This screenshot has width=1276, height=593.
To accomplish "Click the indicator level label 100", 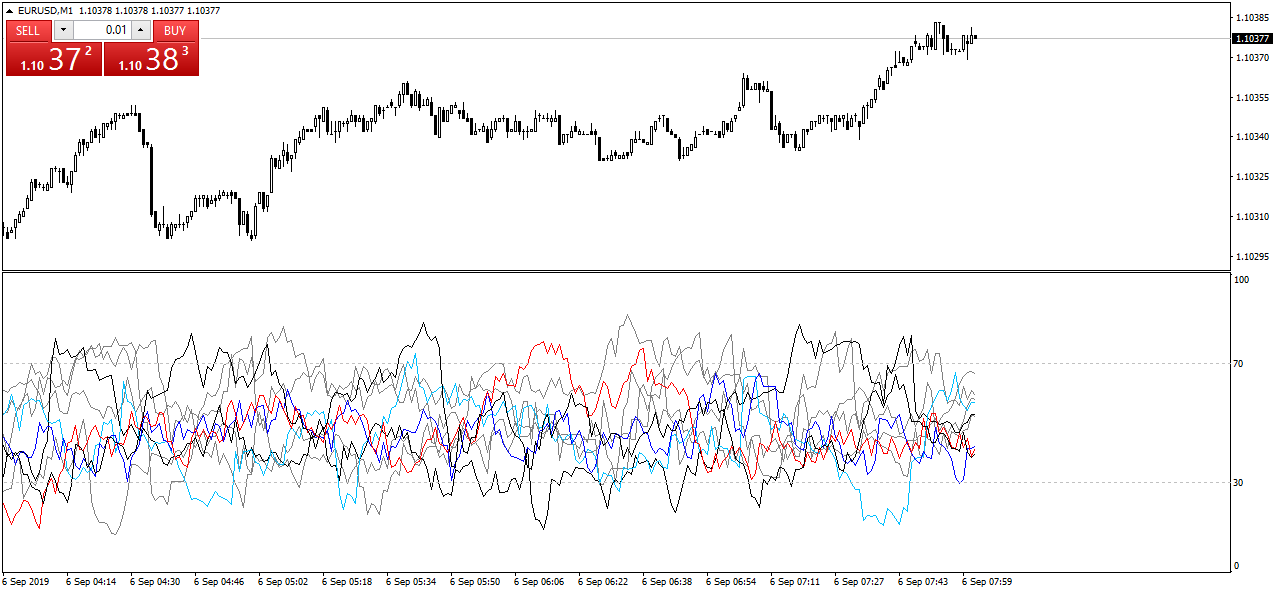I will (x=1243, y=280).
